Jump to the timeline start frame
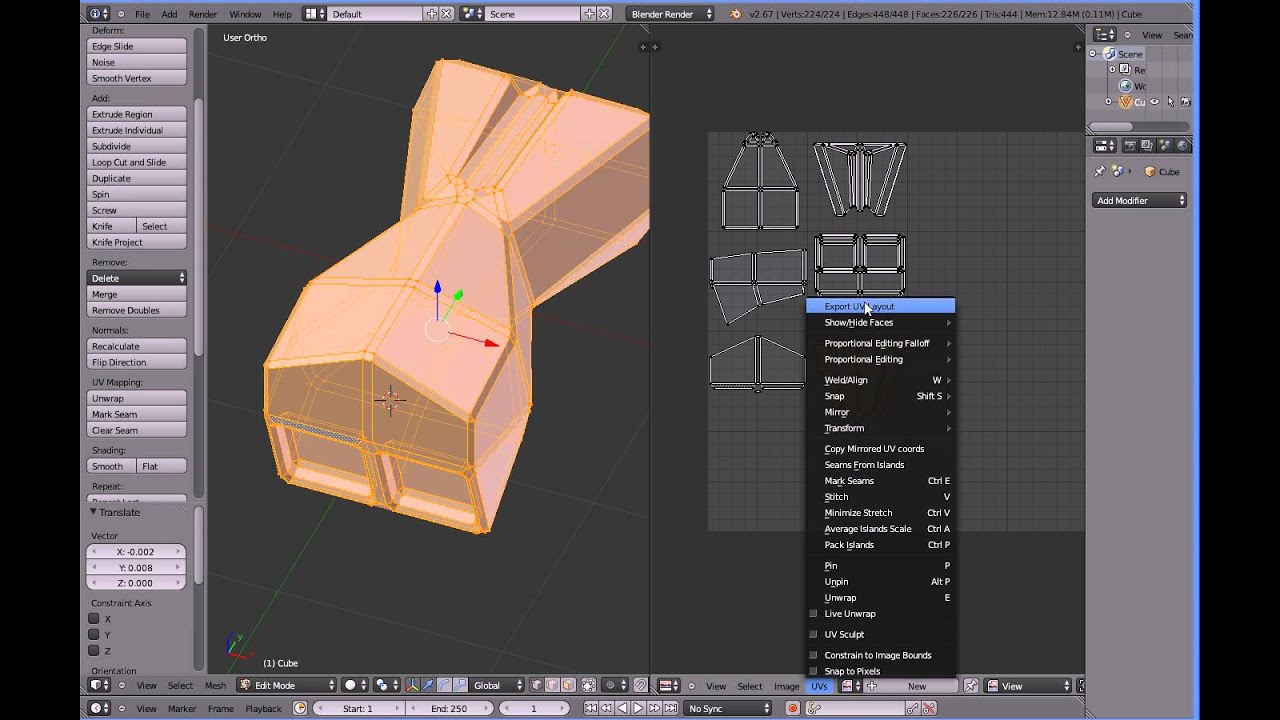The height and width of the screenshot is (720, 1280). [591, 708]
